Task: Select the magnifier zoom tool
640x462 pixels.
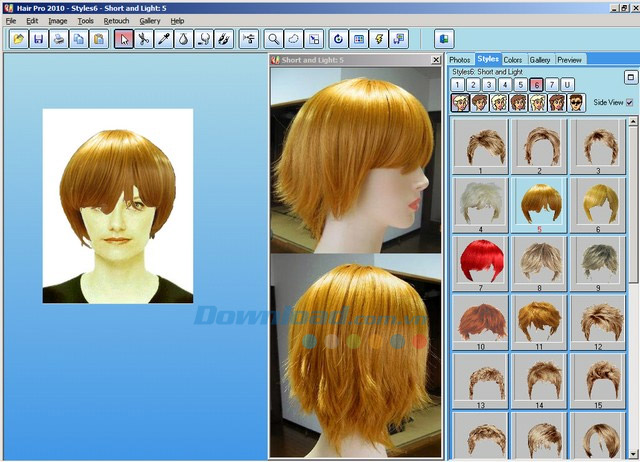Action: [273, 39]
